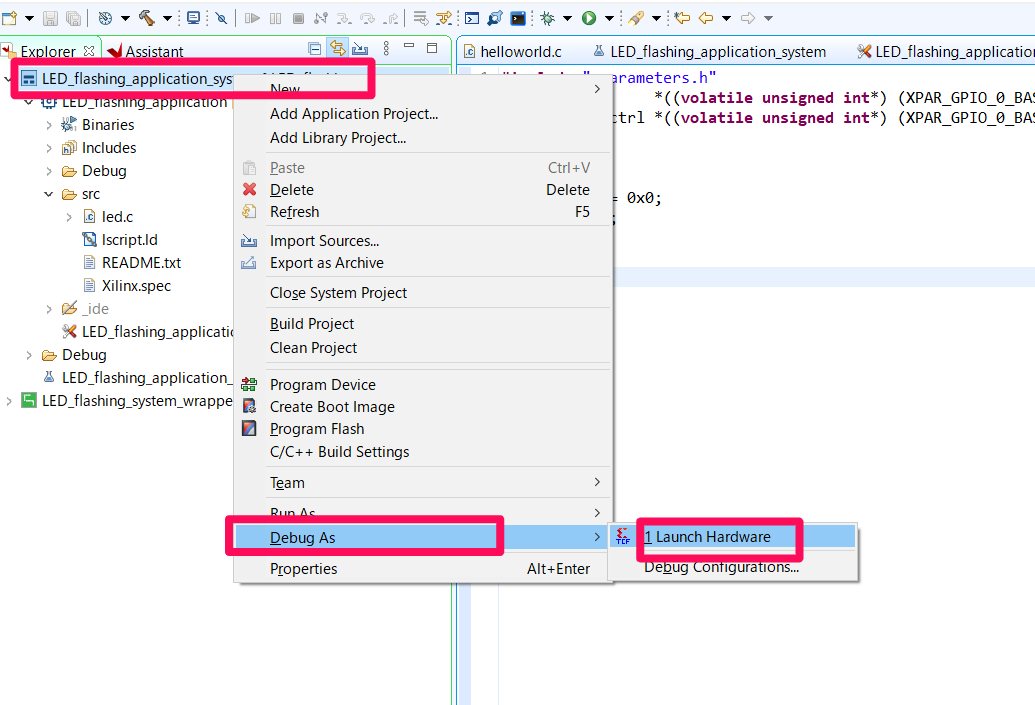This screenshot has height=705, width=1035.
Task: Choose Create Boot Image menu entry
Action: point(422,407)
